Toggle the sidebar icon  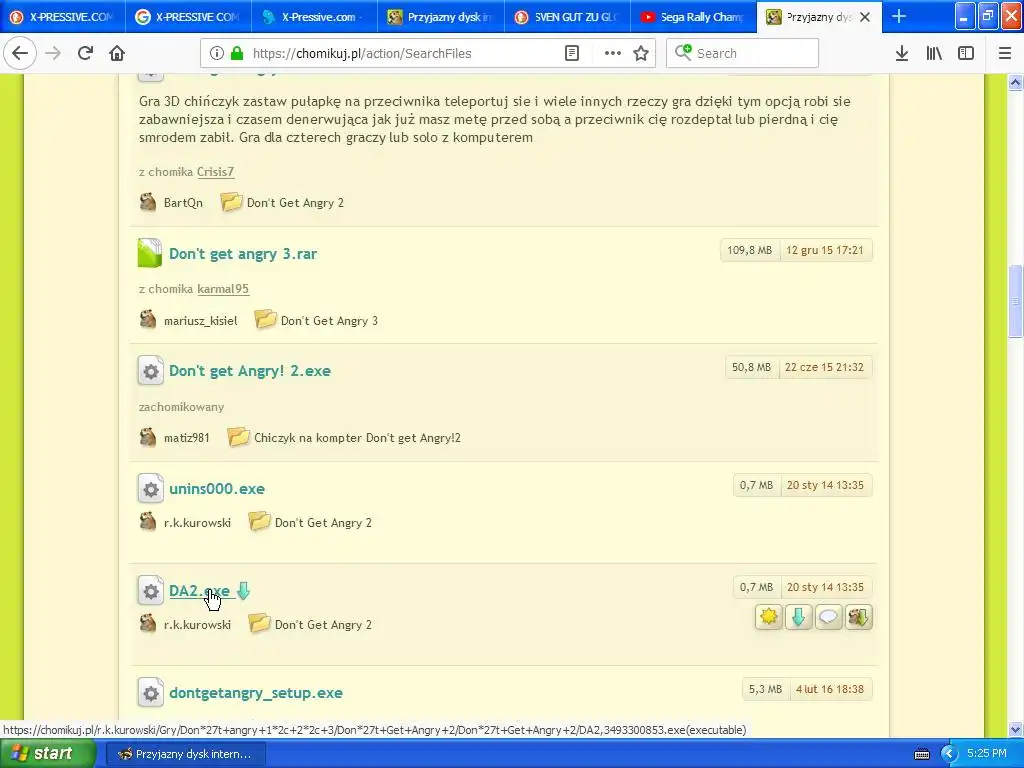(x=966, y=54)
